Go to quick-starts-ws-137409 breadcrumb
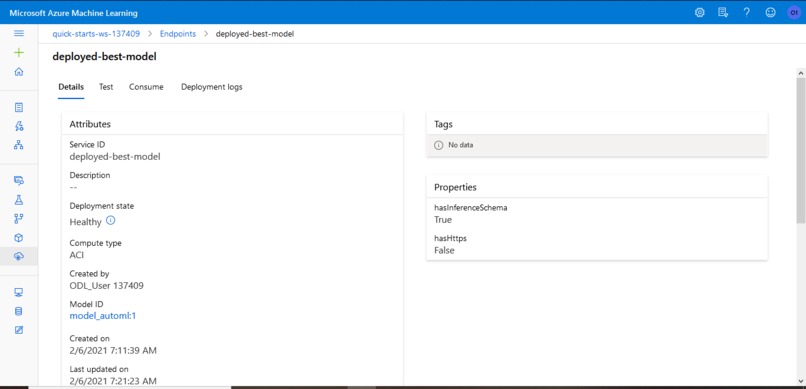This screenshot has height=389, width=806. pos(96,34)
